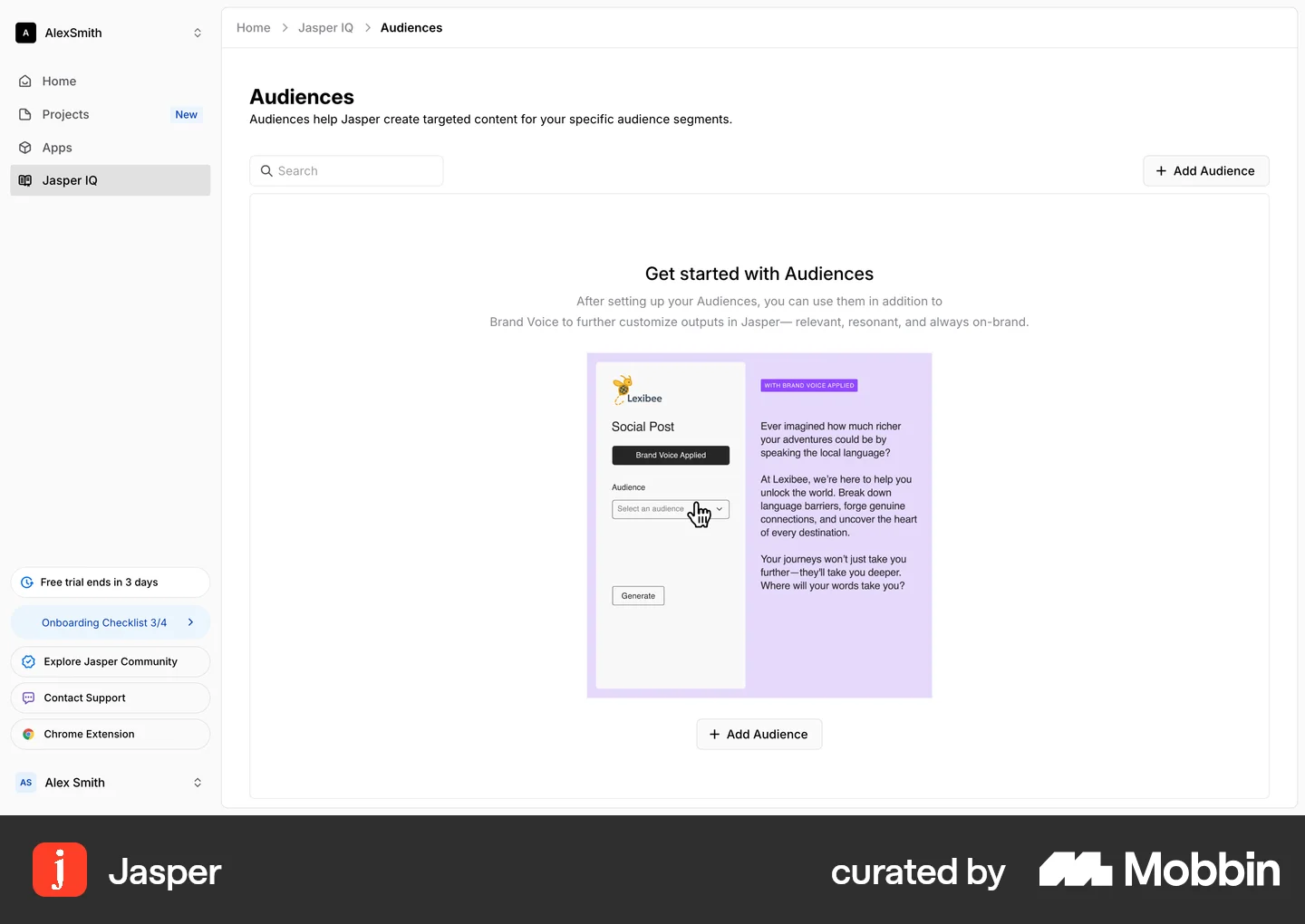
Task: Click the Chrome logo icon
Action: click(x=28, y=734)
